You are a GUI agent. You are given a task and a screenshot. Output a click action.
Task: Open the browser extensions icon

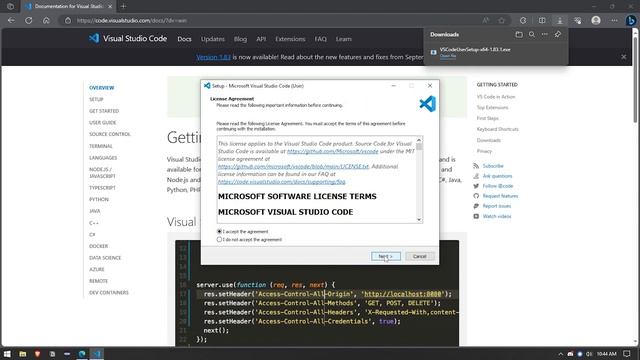point(523,20)
